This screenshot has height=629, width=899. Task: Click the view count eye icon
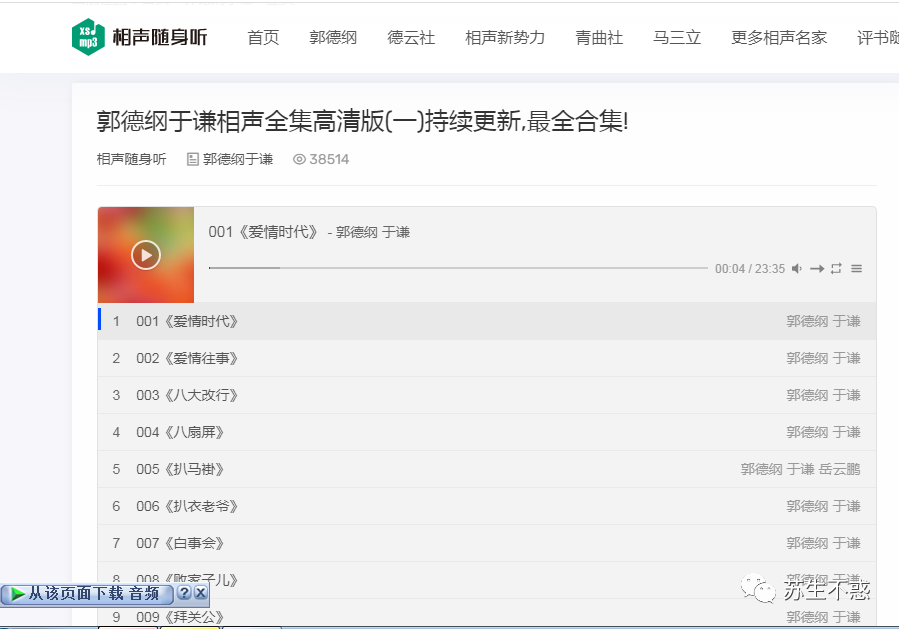coord(299,159)
